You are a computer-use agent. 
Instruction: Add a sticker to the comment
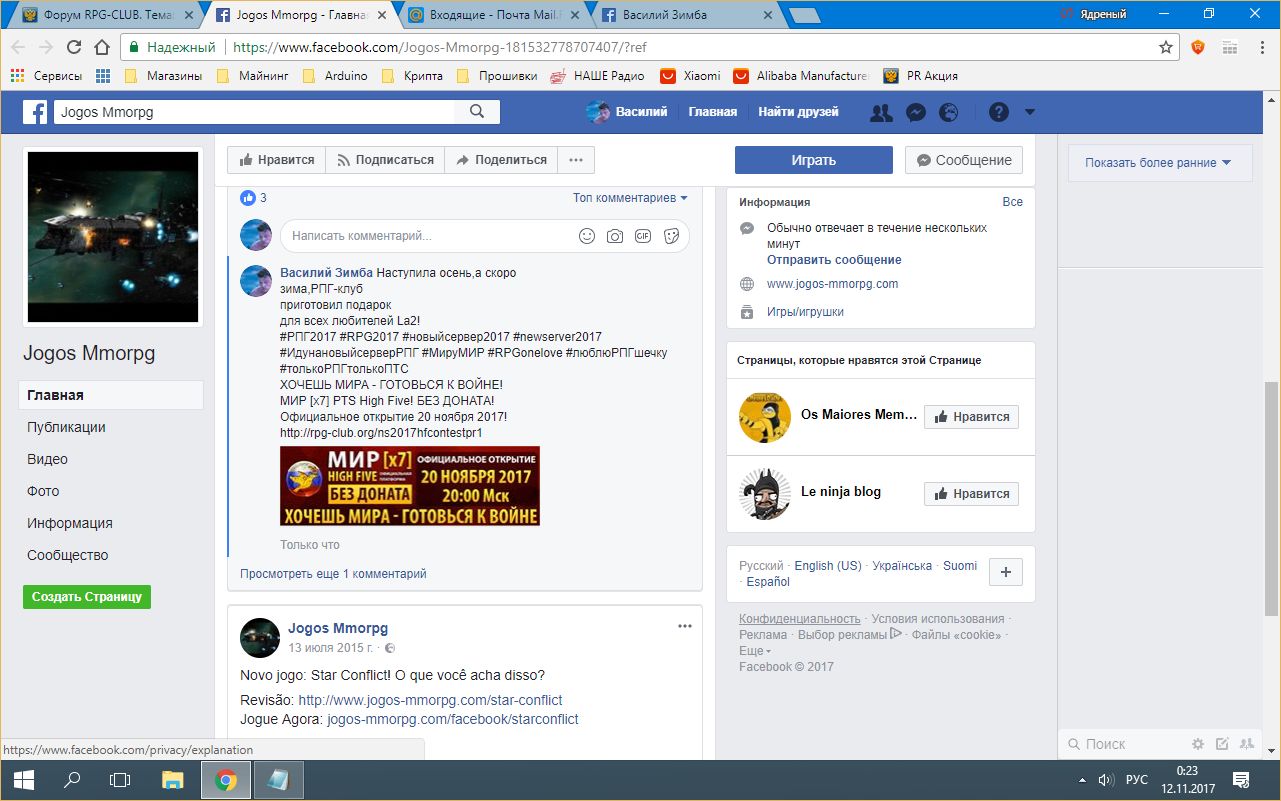coord(671,236)
